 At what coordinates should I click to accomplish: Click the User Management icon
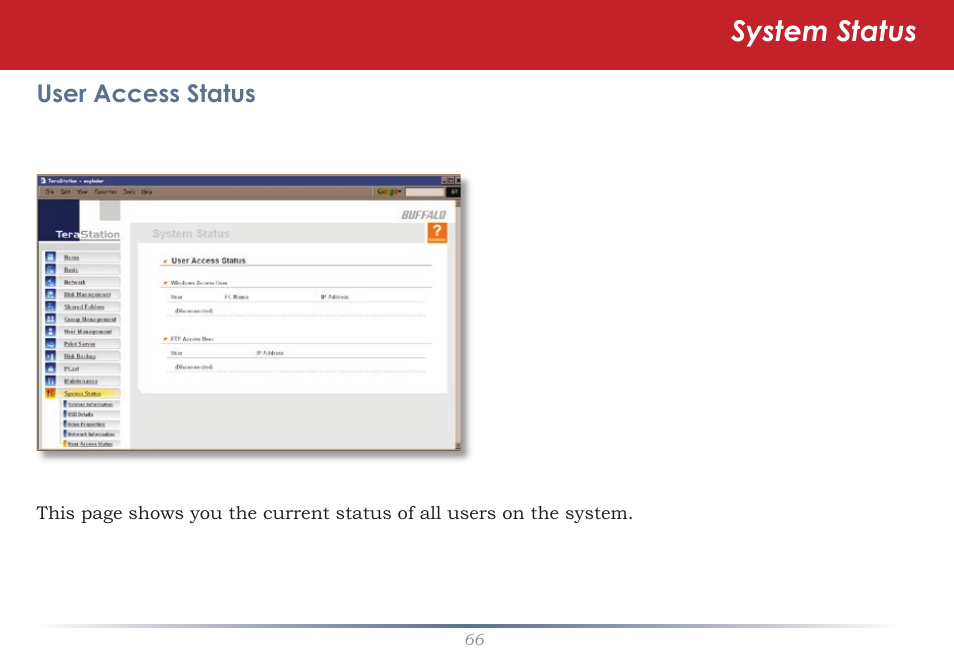coord(50,331)
